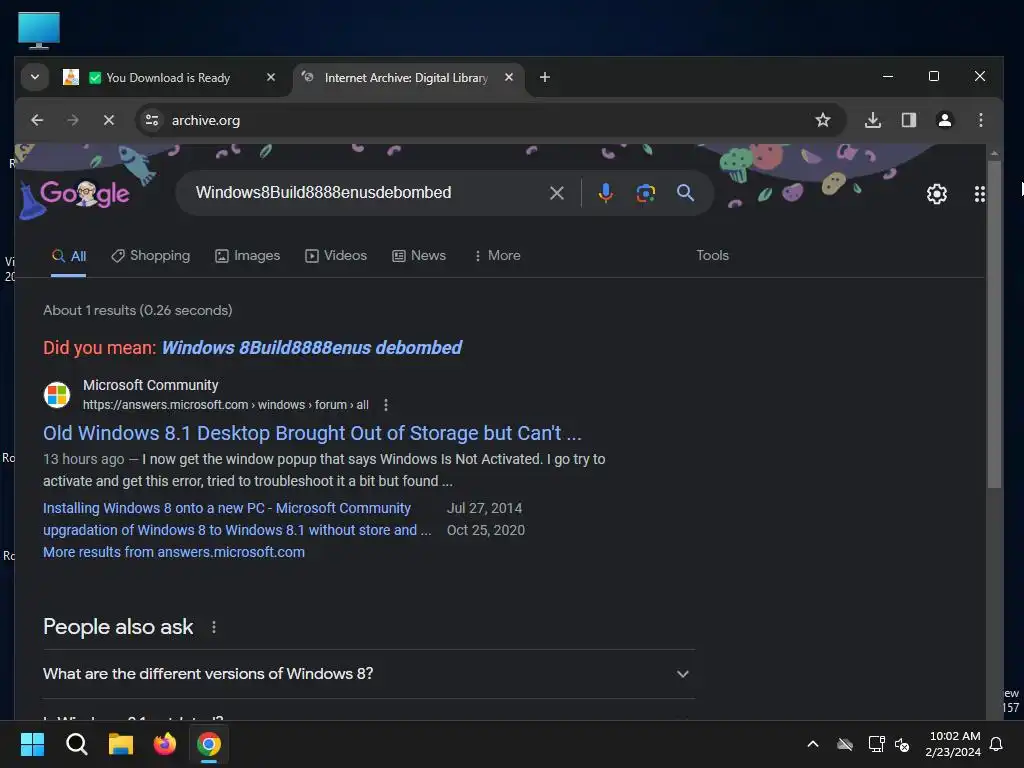Screen dimensions: 1024x768
Task: Open Windows Start menu
Action: [x=33, y=744]
